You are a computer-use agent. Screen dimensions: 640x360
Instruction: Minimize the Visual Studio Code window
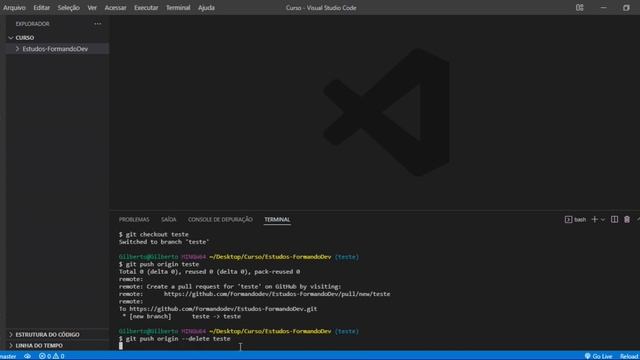pos(603,8)
